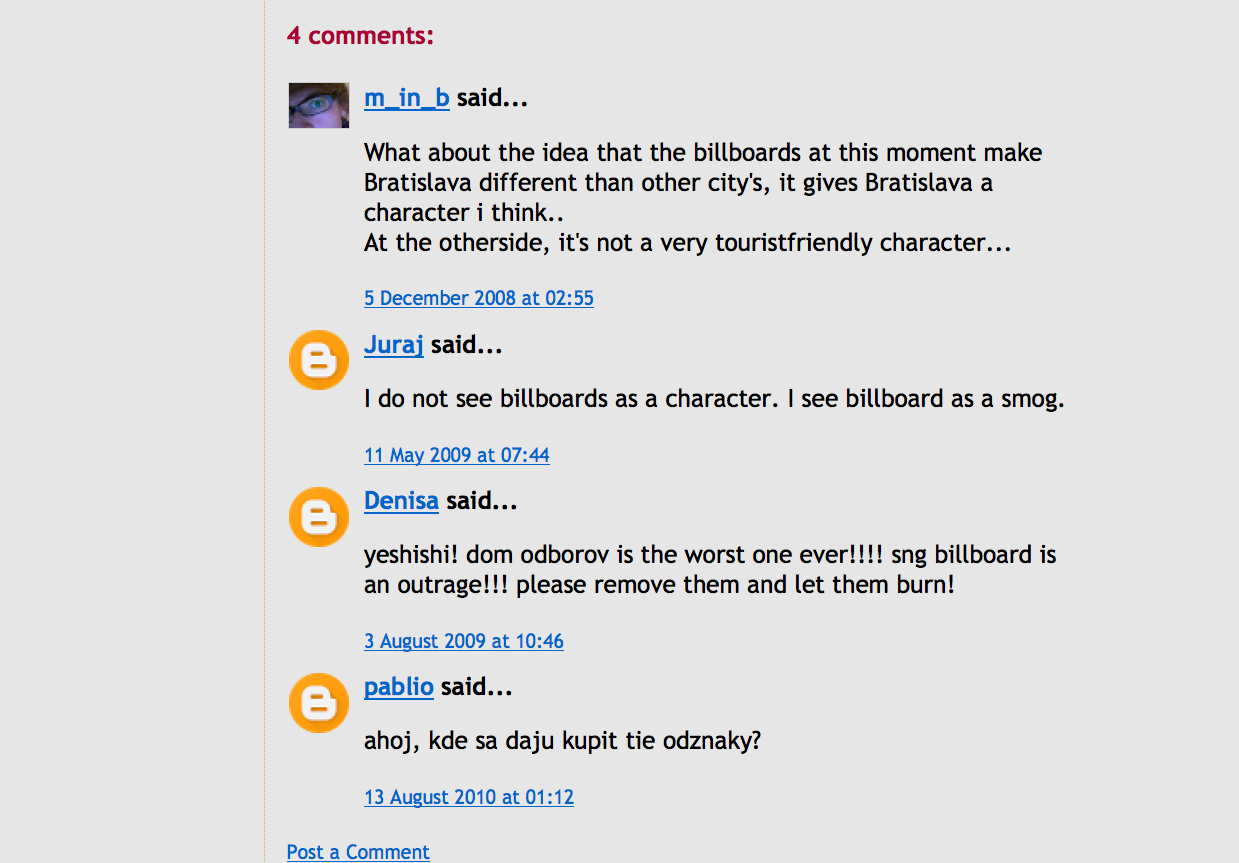Follow the 13 August 2010 timestamp link
The width and height of the screenshot is (1239, 863).
point(468,797)
